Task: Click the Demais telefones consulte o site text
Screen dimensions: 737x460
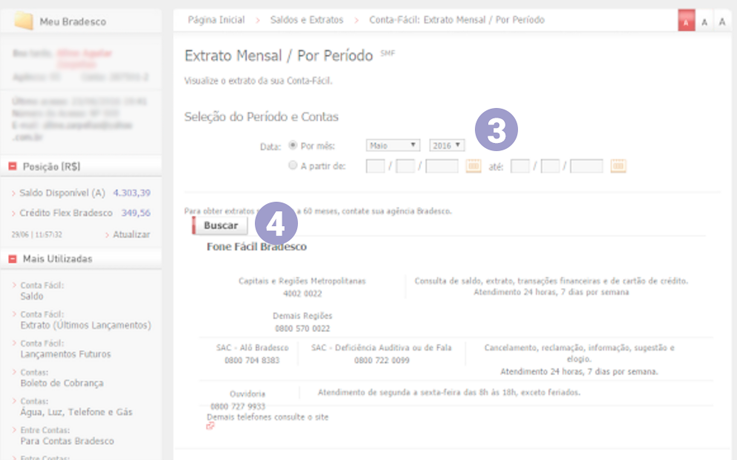Action: coord(267,417)
